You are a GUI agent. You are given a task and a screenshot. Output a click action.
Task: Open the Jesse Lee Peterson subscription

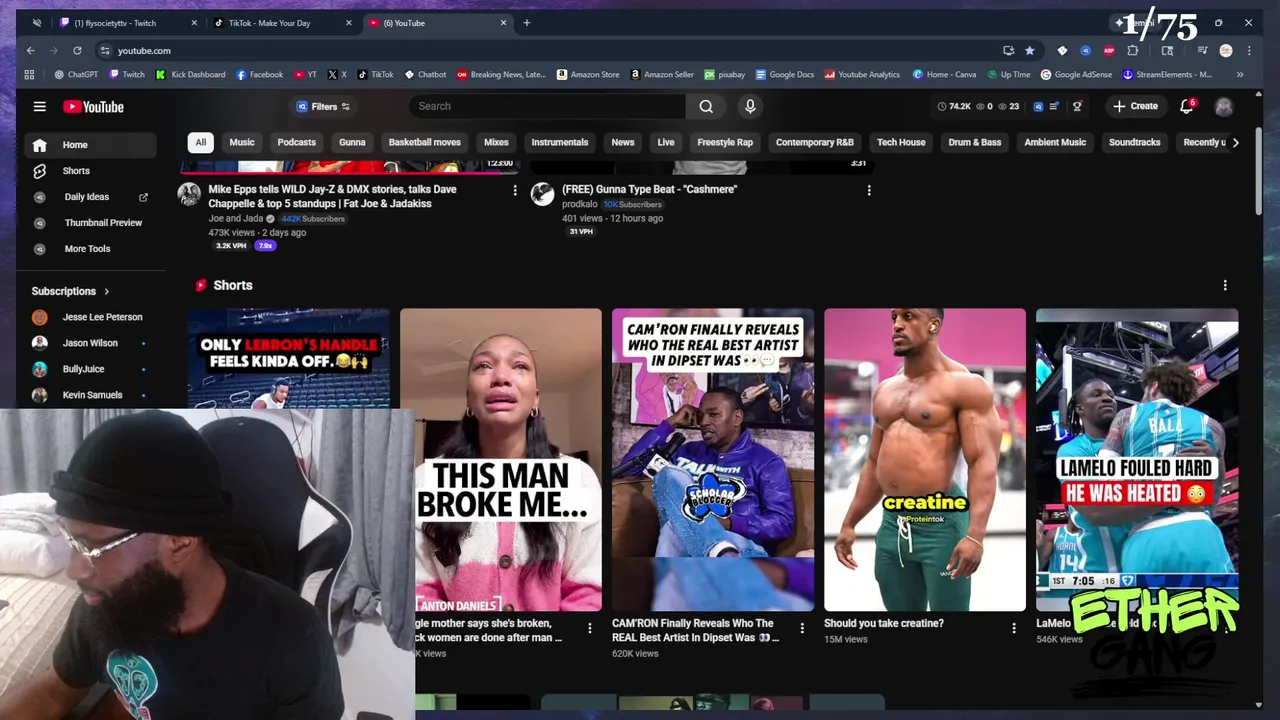[90, 317]
